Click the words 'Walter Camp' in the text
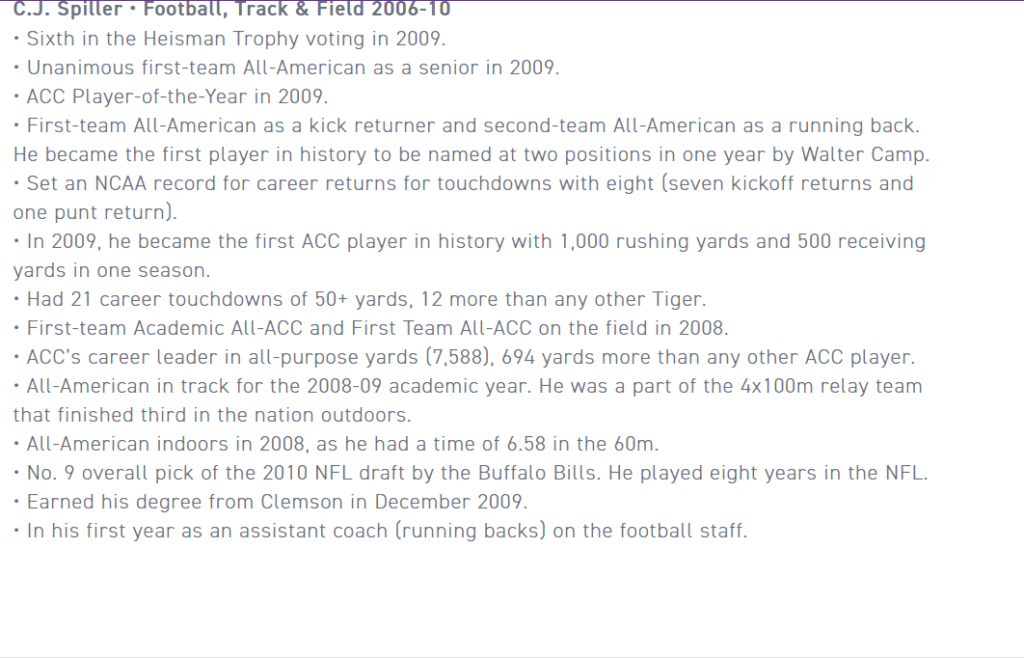The image size is (1024, 659). point(863,154)
